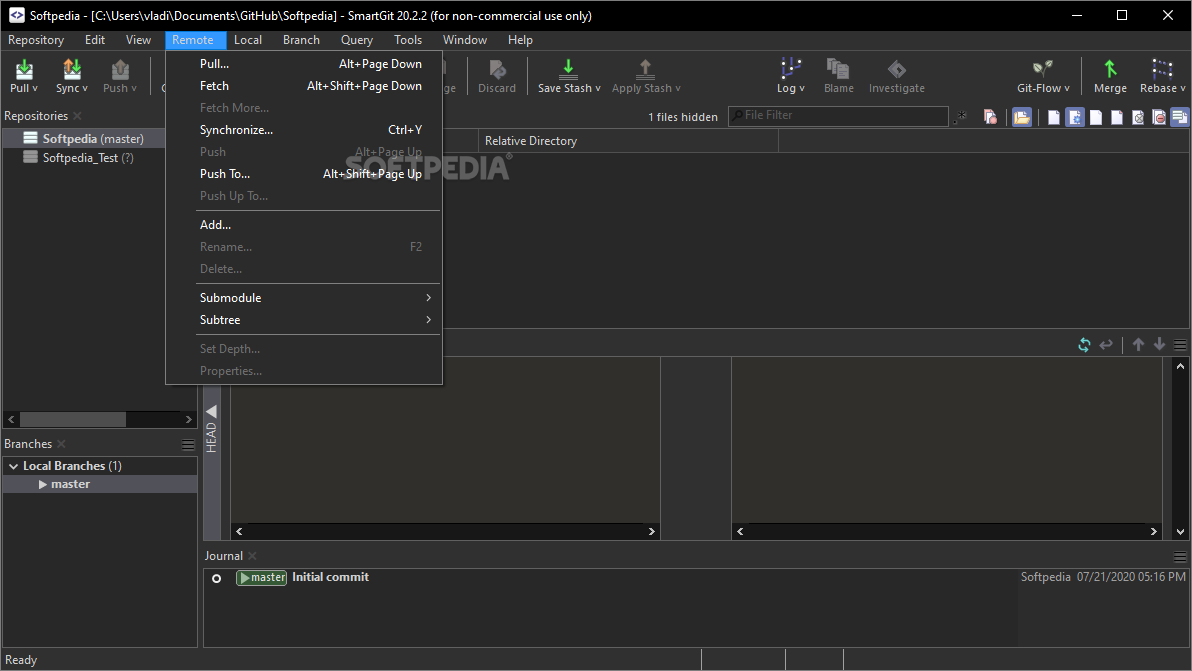1192x671 pixels.
Task: Click the red stacked-files filter icon
Action: [x=990, y=117]
